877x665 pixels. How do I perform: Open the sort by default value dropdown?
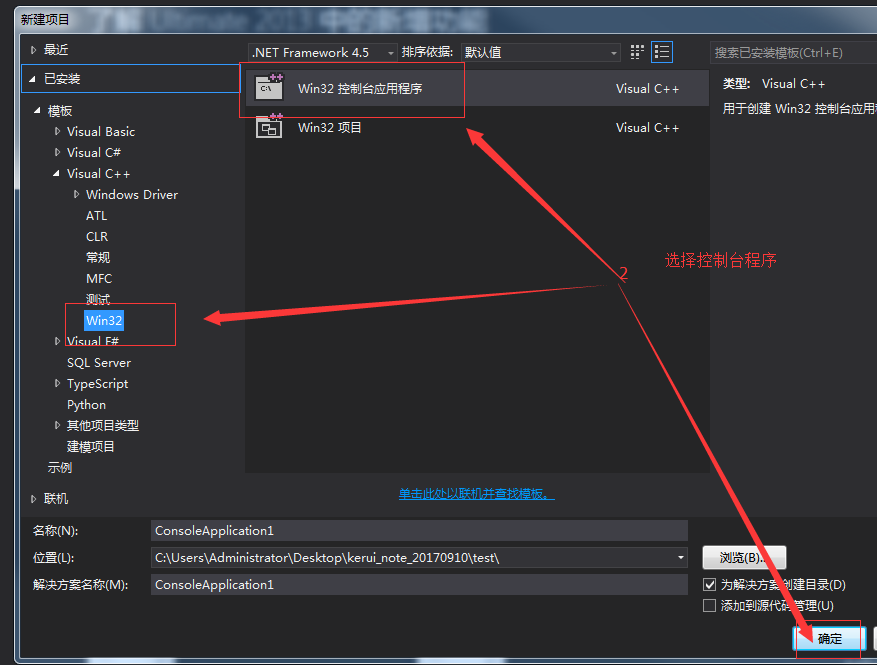click(x=540, y=53)
